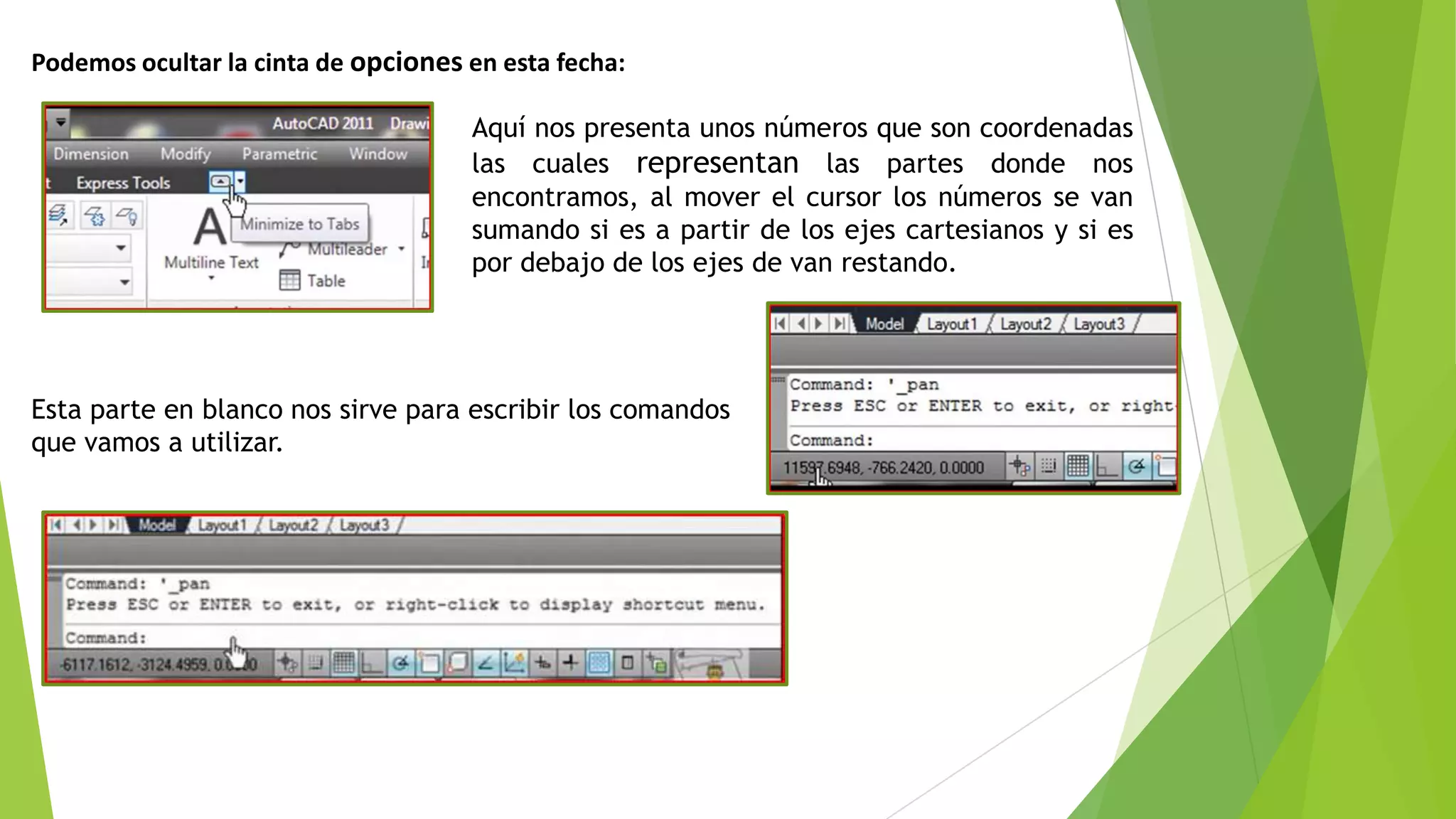The width and height of the screenshot is (1456, 819).
Task: Open the Parametric menu
Action: click(279, 154)
